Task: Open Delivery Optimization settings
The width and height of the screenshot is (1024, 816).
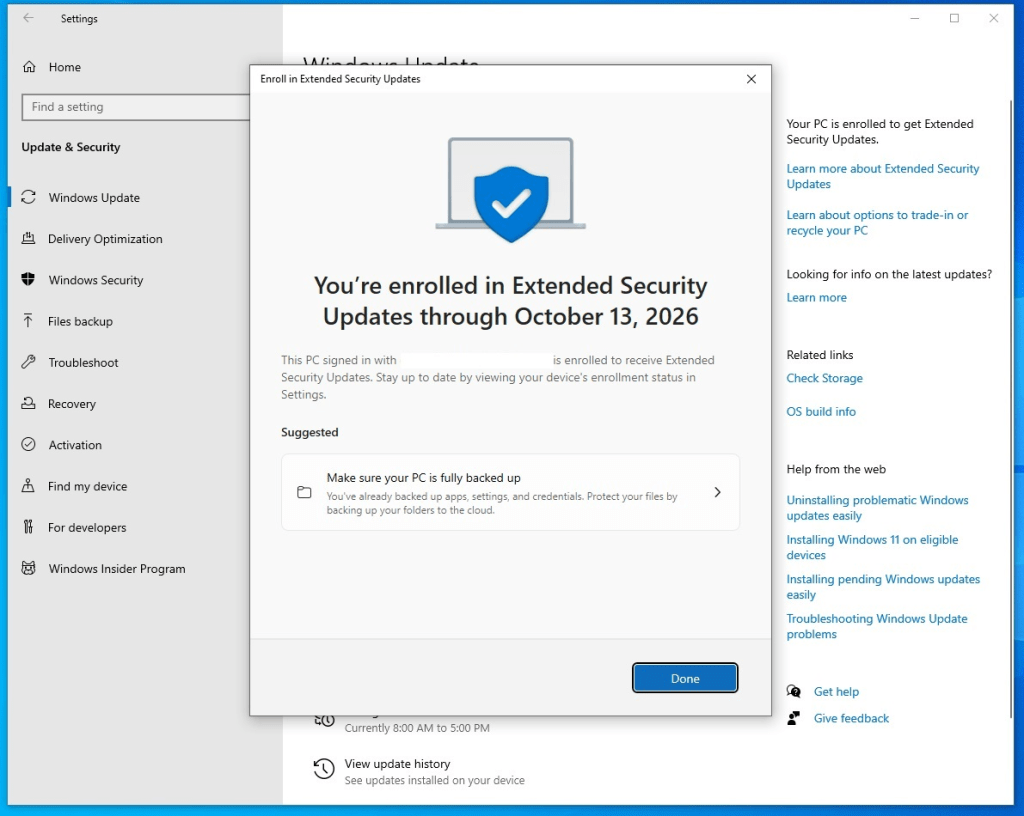Action: [105, 239]
